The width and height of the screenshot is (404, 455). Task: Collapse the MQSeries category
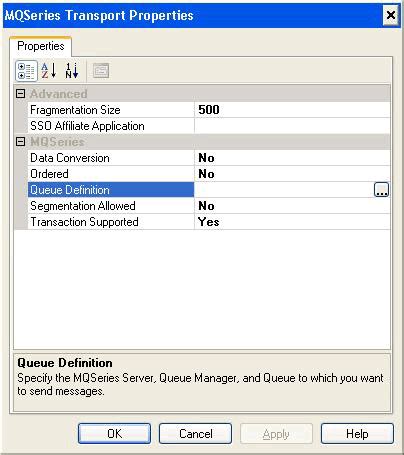[21, 142]
